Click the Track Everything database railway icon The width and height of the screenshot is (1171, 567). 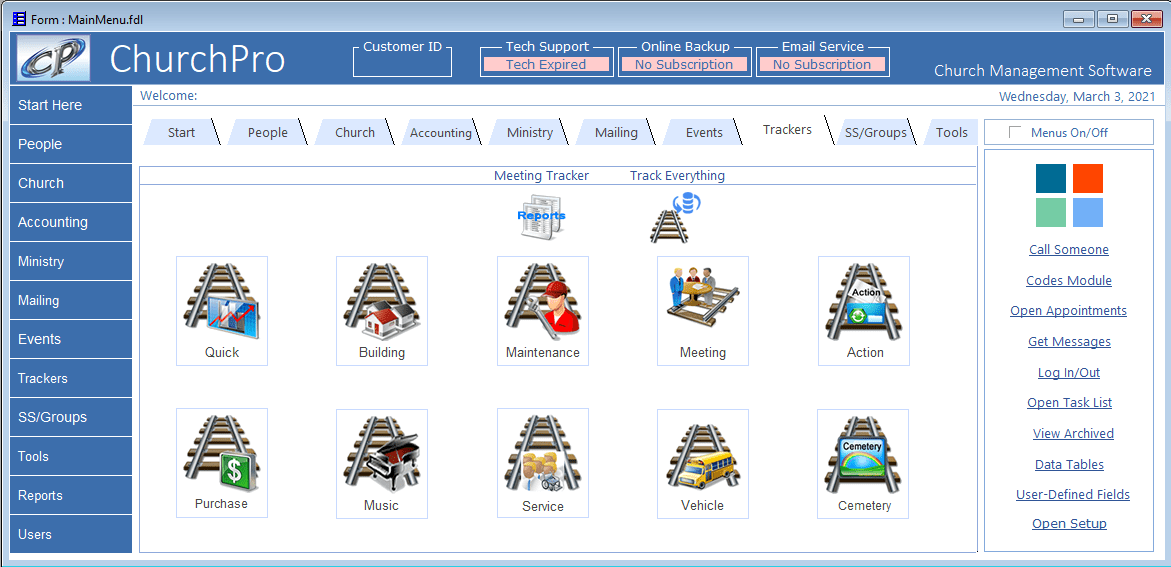[674, 217]
